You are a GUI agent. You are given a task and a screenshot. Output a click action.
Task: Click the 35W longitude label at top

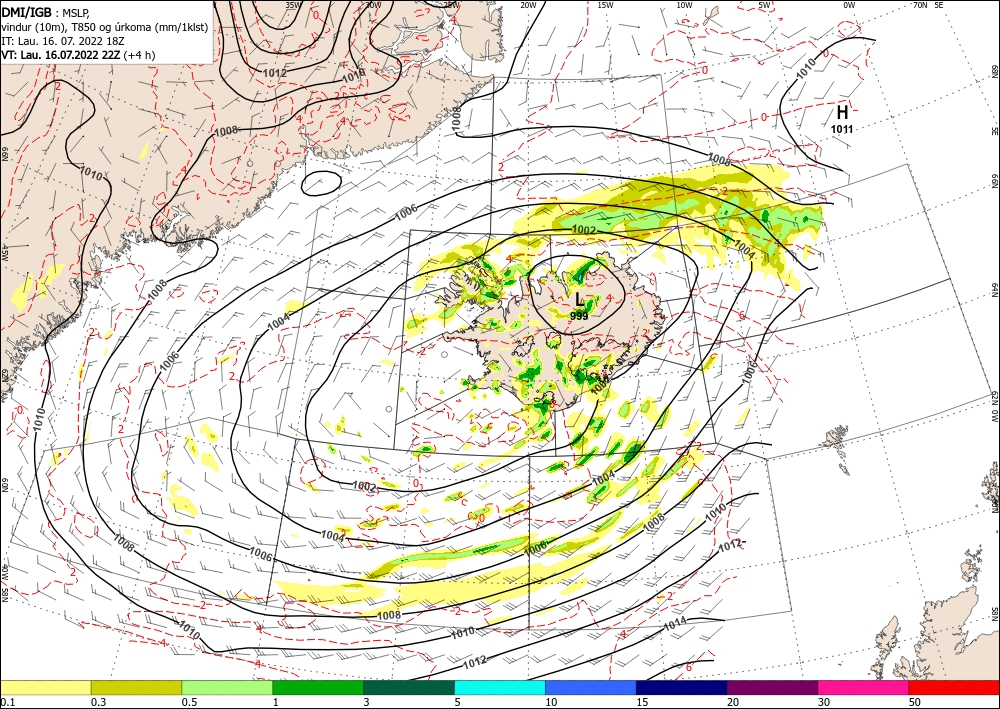pyautogui.click(x=293, y=5)
